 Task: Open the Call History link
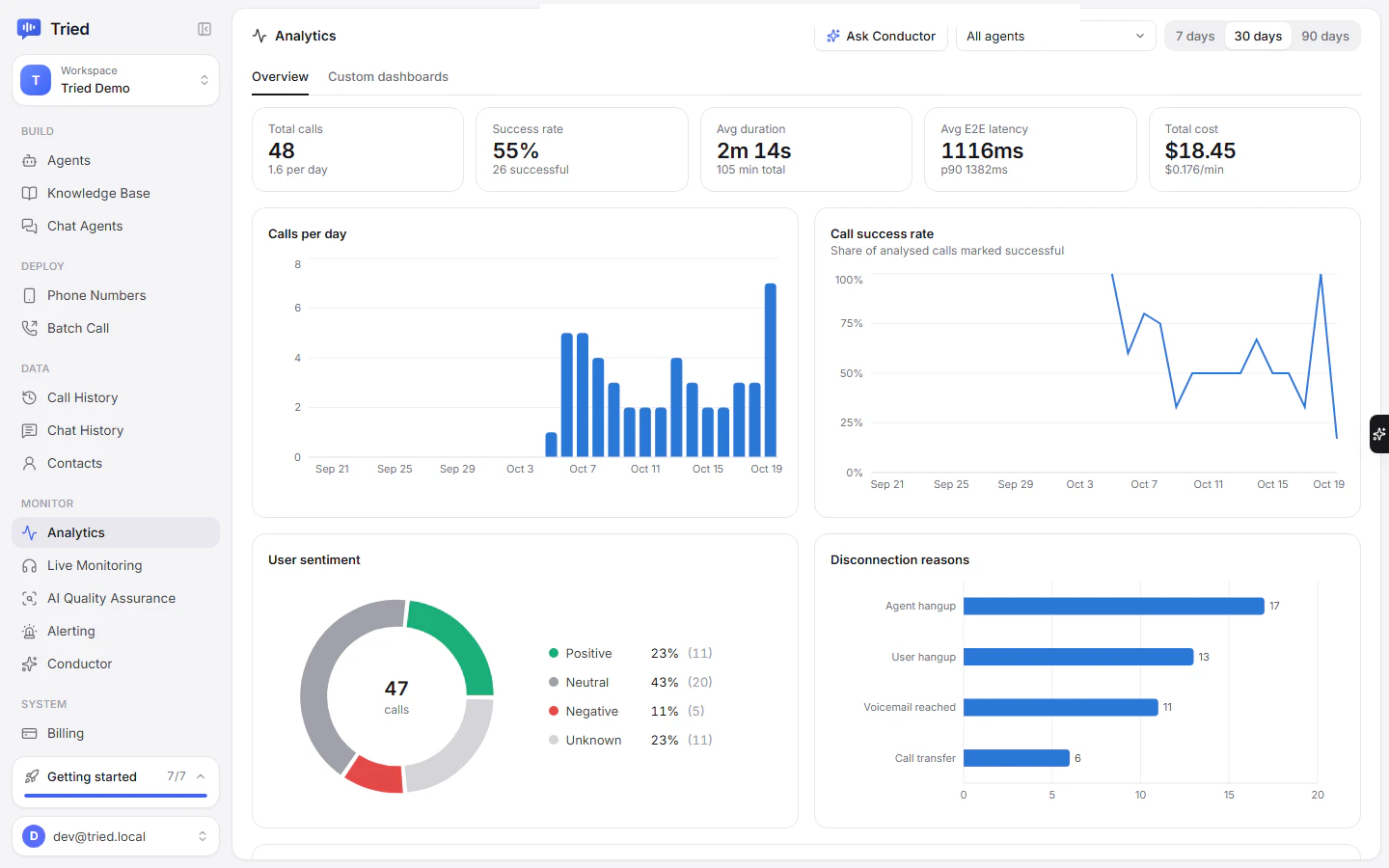(116, 397)
